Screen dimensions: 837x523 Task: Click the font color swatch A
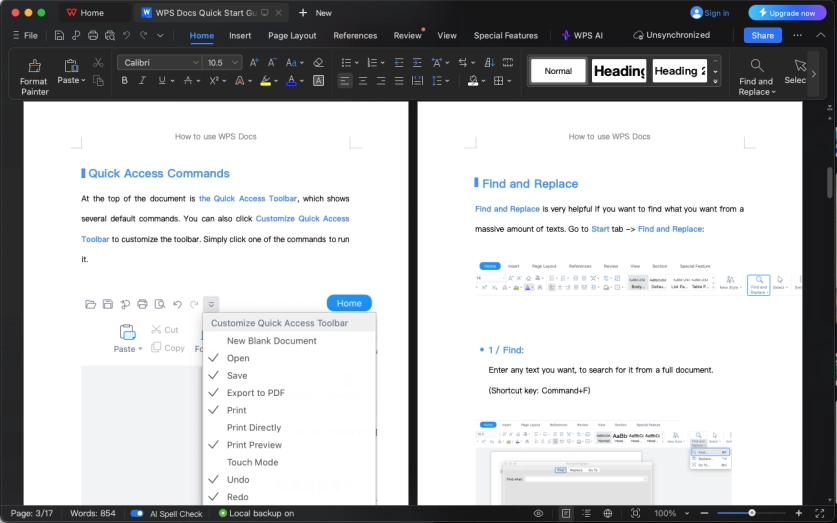point(291,81)
